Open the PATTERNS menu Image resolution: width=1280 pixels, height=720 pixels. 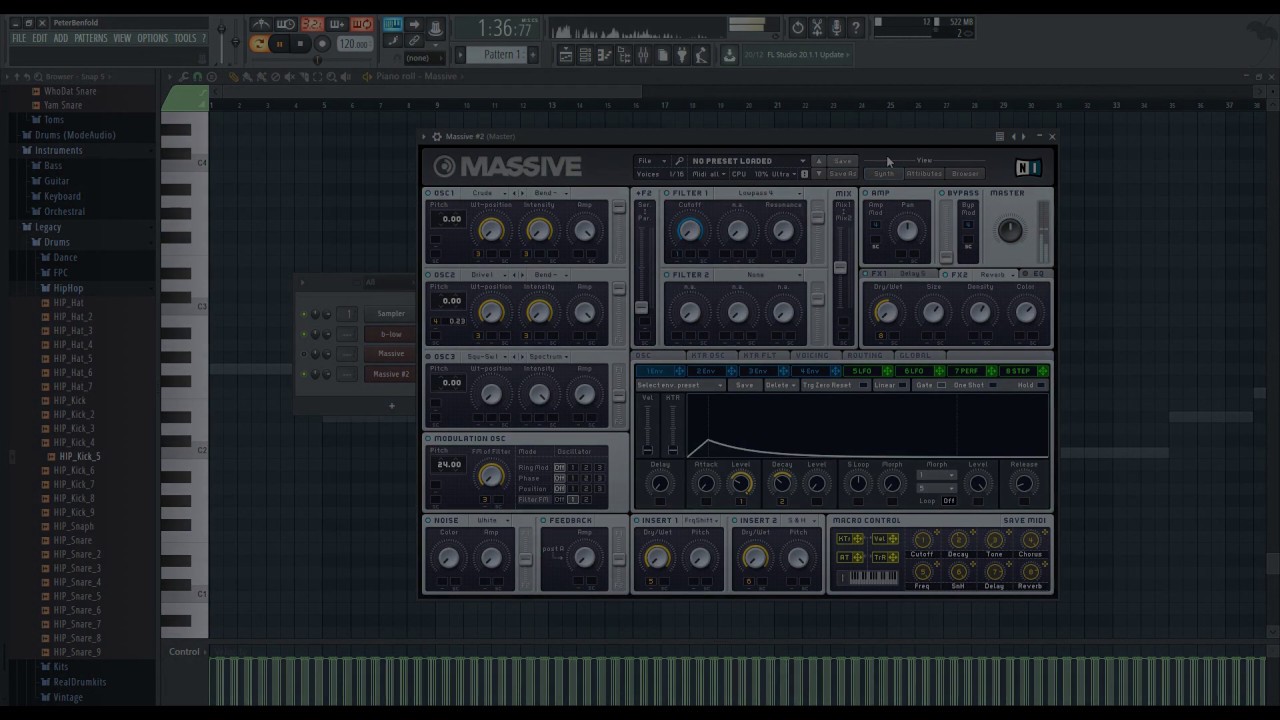pos(91,39)
